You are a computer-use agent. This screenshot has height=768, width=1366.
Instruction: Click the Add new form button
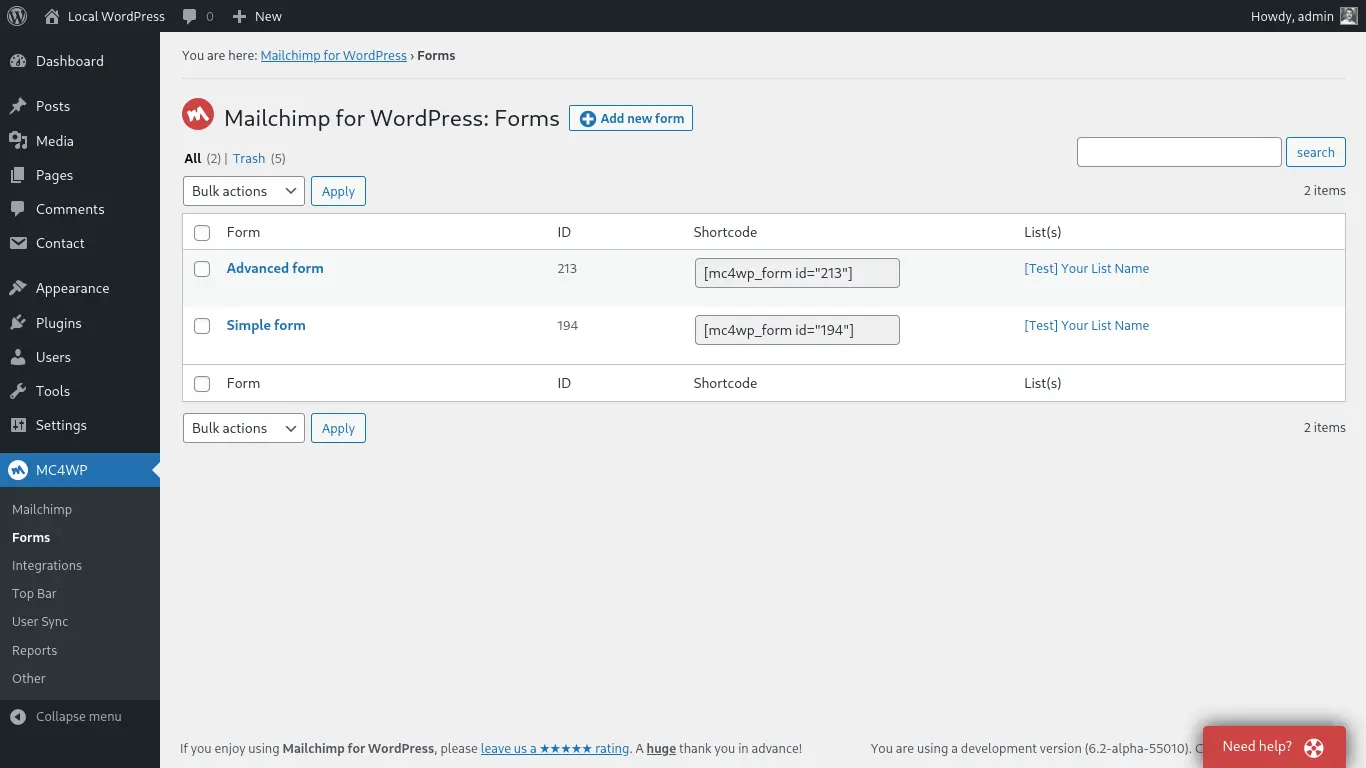(x=631, y=118)
